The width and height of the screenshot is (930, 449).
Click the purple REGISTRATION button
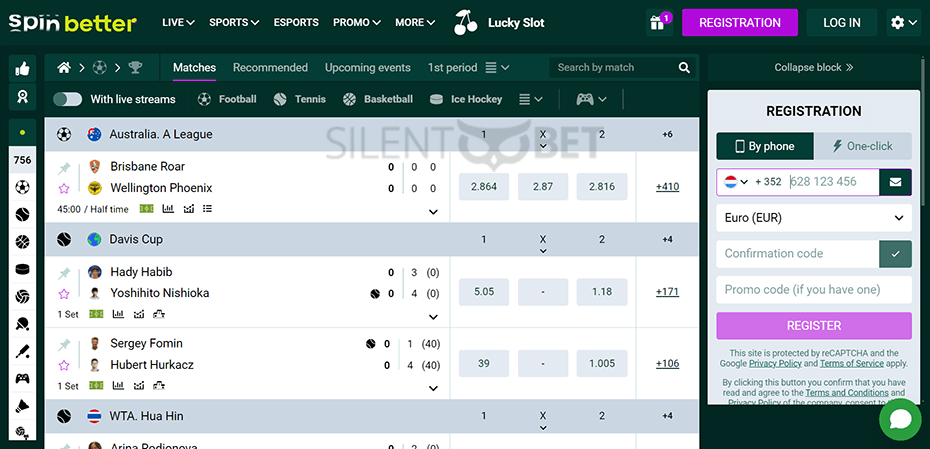pos(740,23)
